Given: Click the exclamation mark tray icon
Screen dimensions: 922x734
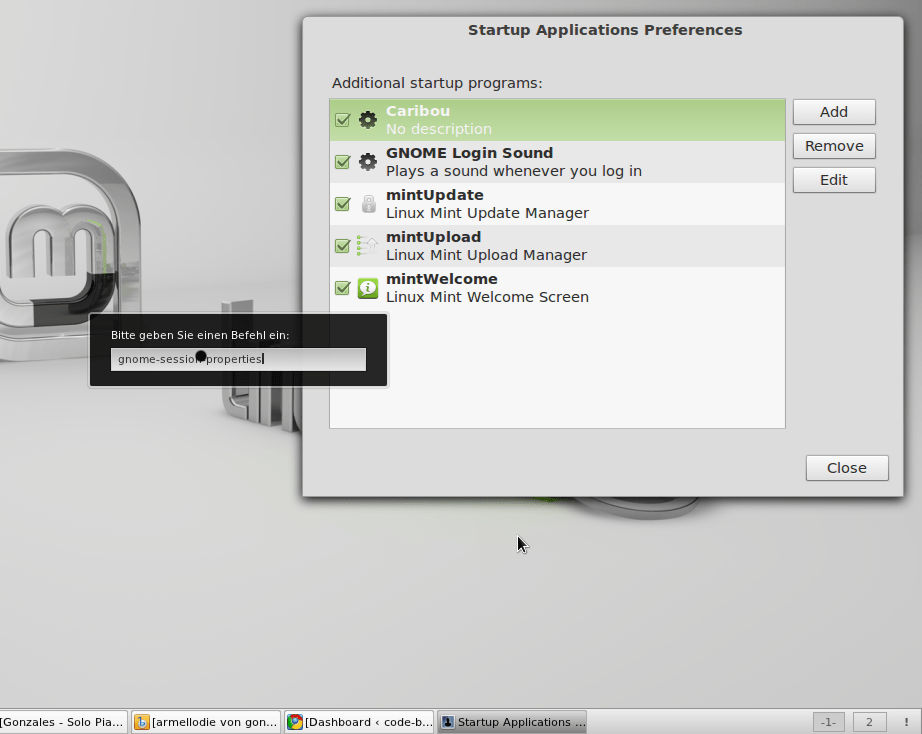Looking at the screenshot, I should (905, 721).
